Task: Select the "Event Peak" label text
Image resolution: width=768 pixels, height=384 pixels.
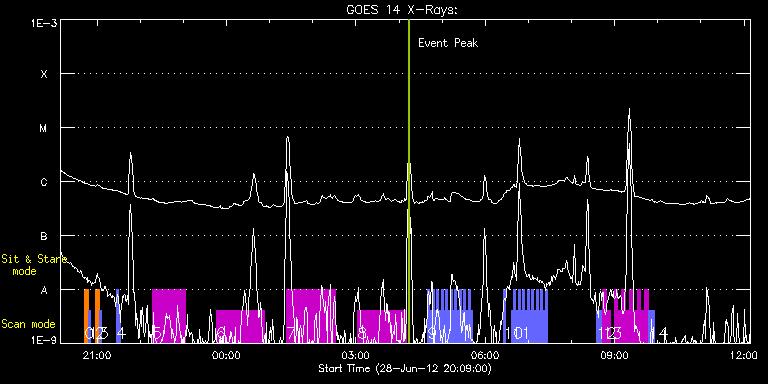Action: click(x=448, y=43)
